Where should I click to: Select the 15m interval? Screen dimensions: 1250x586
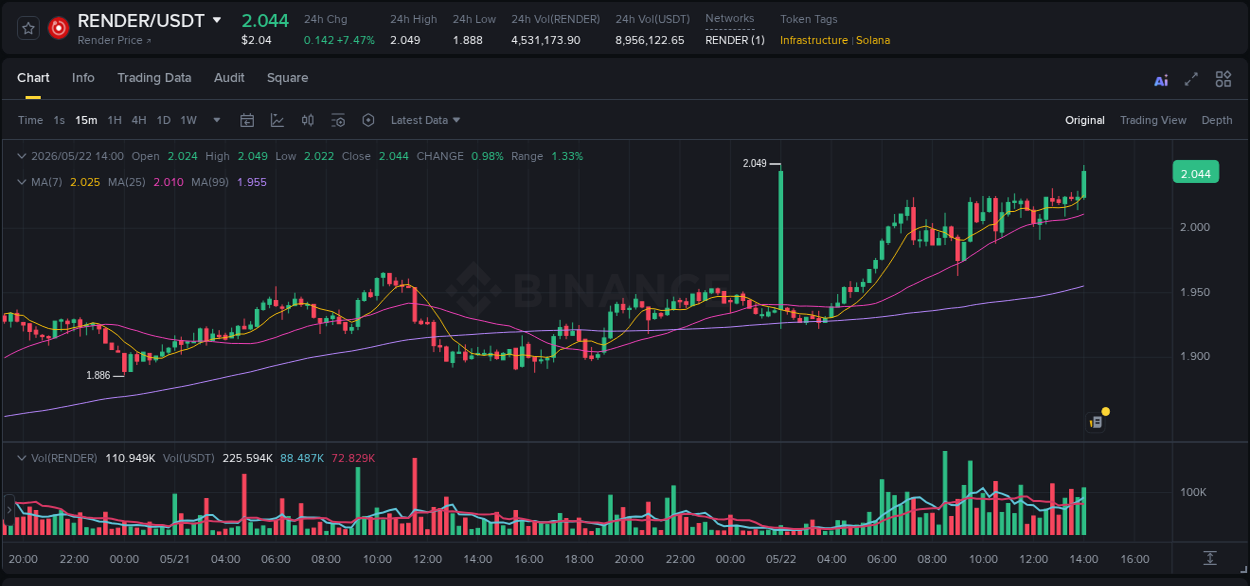click(x=86, y=120)
